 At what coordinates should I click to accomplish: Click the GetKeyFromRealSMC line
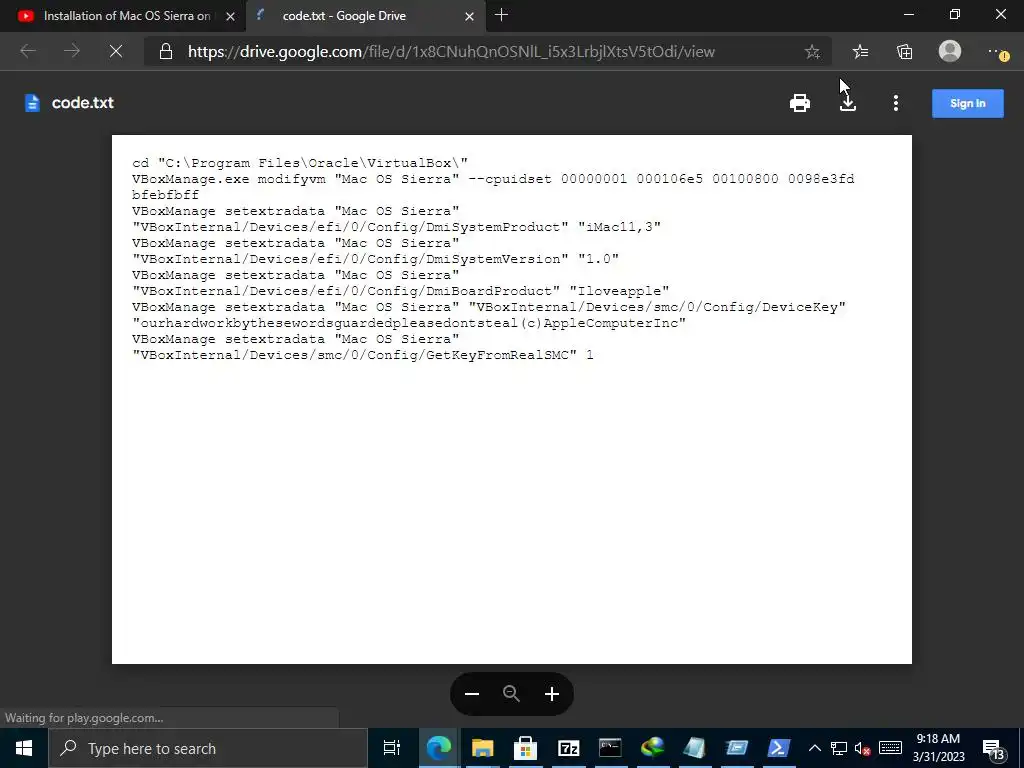362,355
